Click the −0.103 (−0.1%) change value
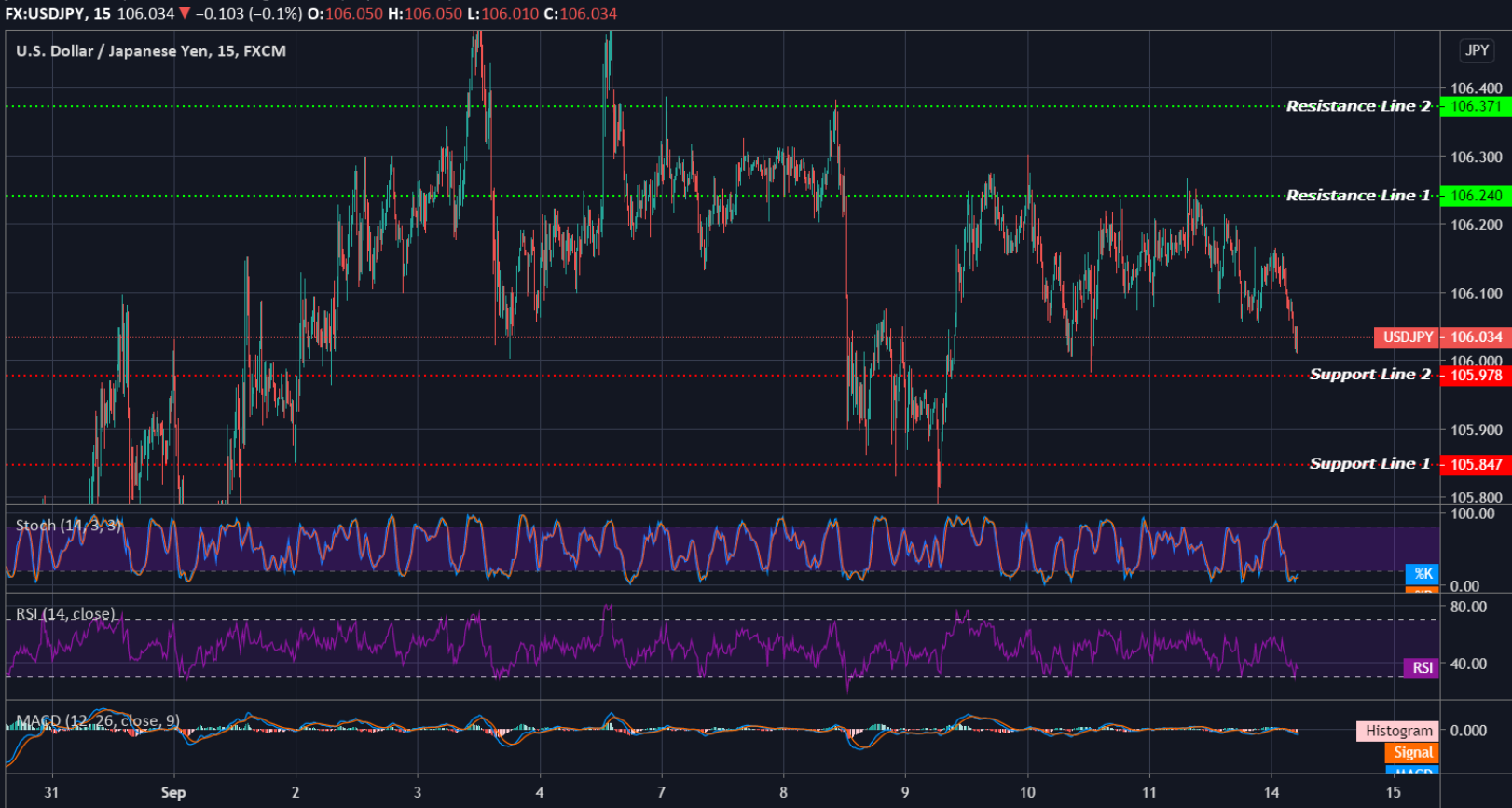This screenshot has height=808, width=1512. (249, 13)
